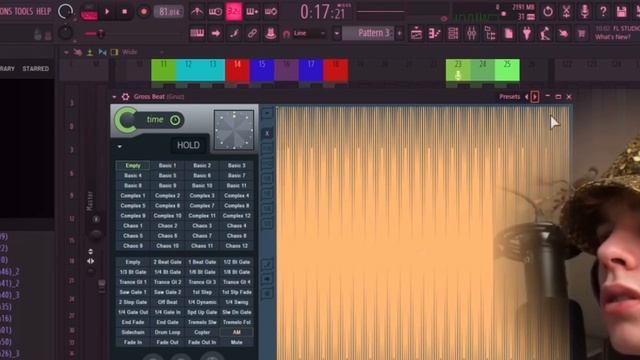Open the Mixer view icon
640x360 pixels.
(x=471, y=33)
